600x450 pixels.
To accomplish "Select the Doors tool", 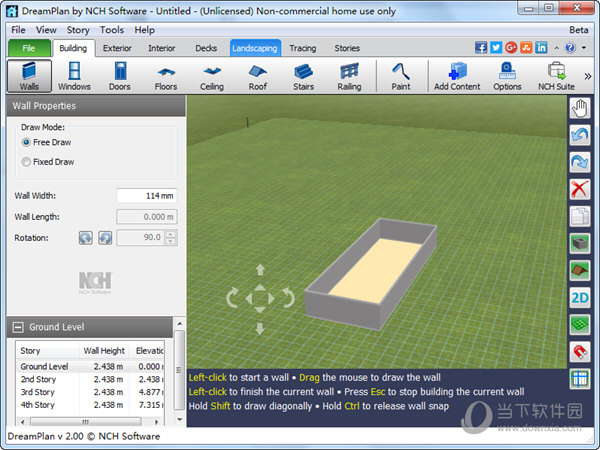I will pos(120,76).
